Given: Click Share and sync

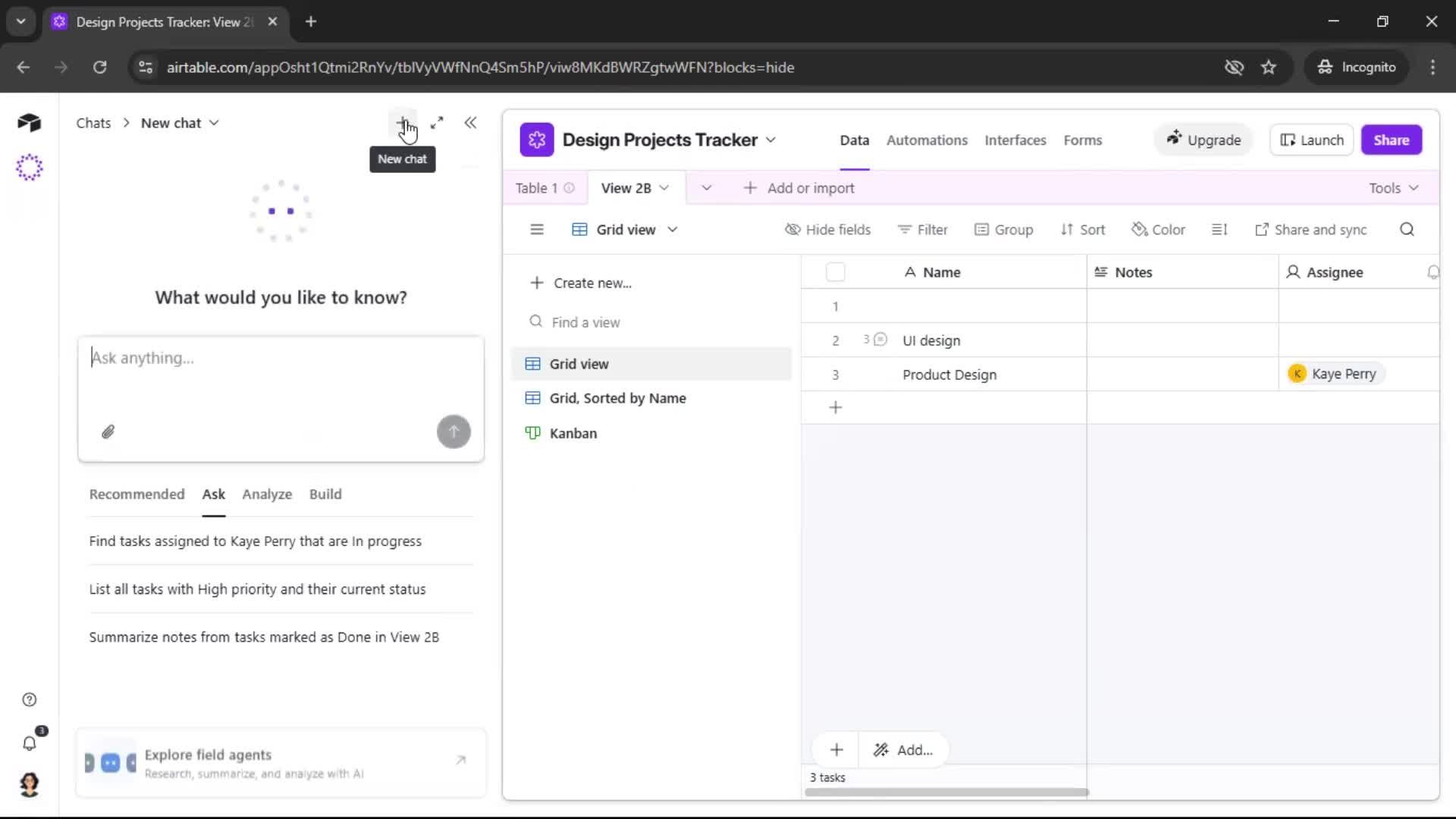Looking at the screenshot, I should [1311, 229].
